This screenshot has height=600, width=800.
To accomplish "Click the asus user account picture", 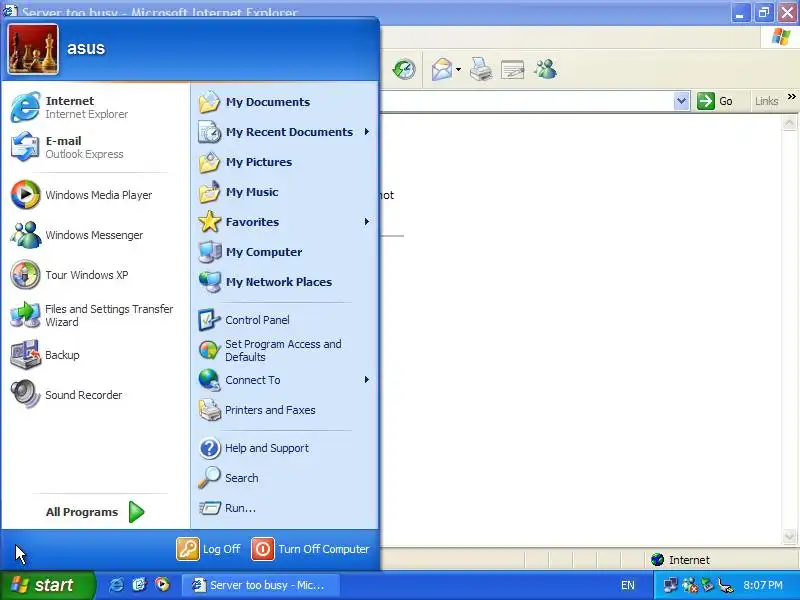I will 33,49.
